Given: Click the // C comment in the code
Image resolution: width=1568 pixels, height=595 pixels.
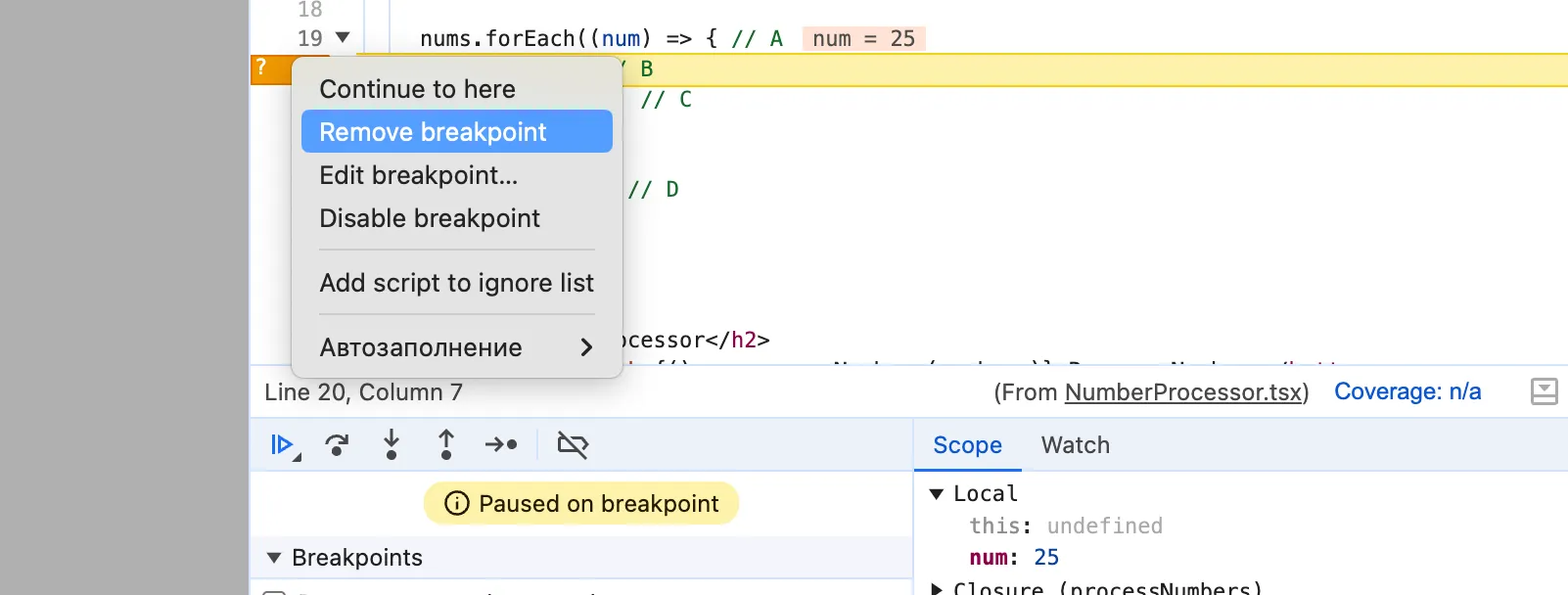Looking at the screenshot, I should pos(666,100).
